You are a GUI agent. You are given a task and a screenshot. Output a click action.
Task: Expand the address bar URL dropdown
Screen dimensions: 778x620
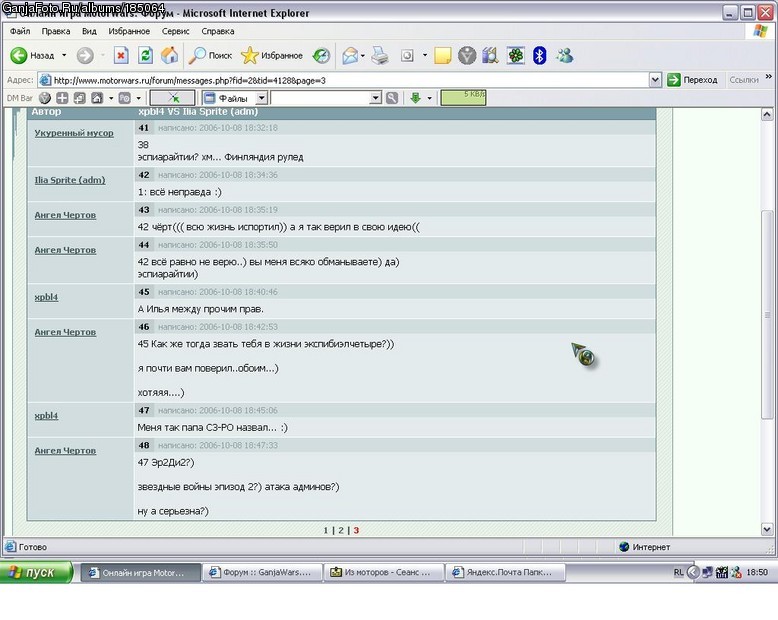[655, 80]
